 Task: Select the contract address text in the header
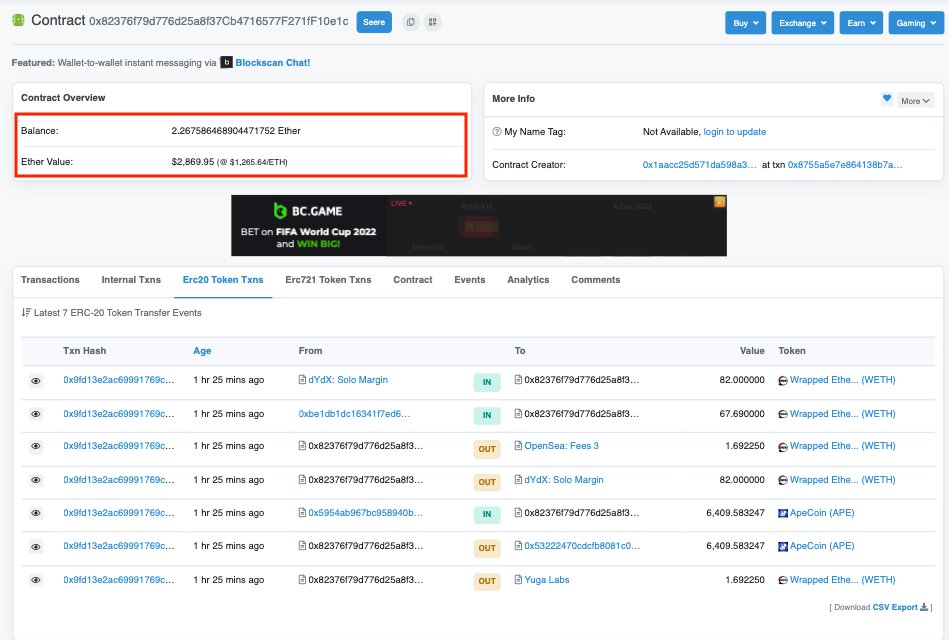pyautogui.click(x=219, y=22)
